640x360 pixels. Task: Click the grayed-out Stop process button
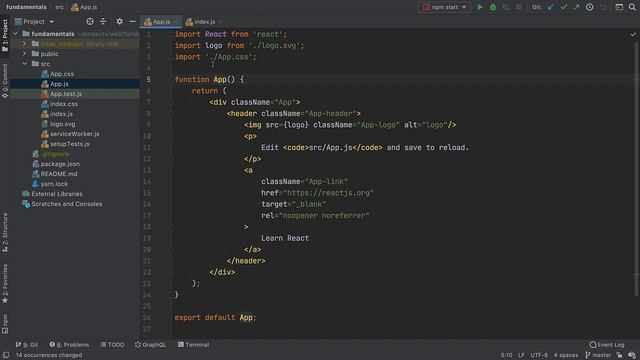pos(519,7)
